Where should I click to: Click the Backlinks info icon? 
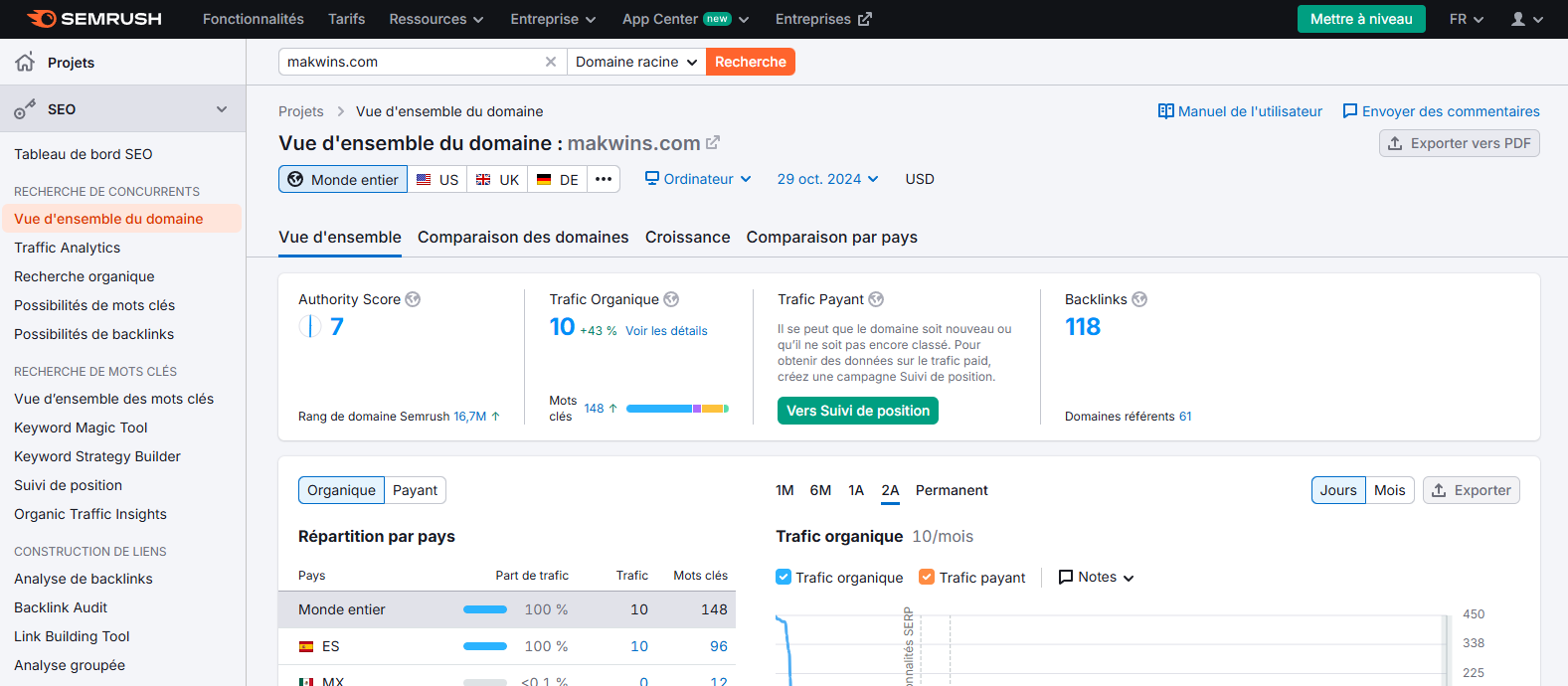pos(1139,299)
